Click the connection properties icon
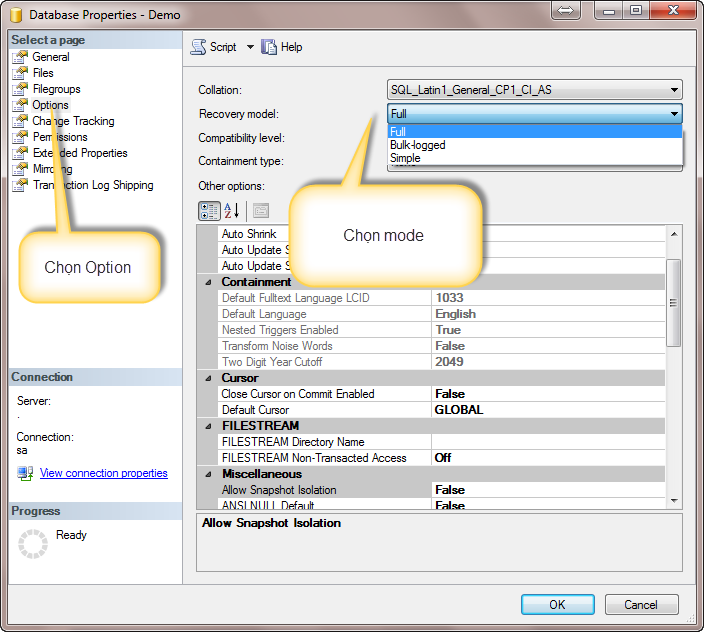Image resolution: width=704 pixels, height=632 pixels. pos(25,473)
